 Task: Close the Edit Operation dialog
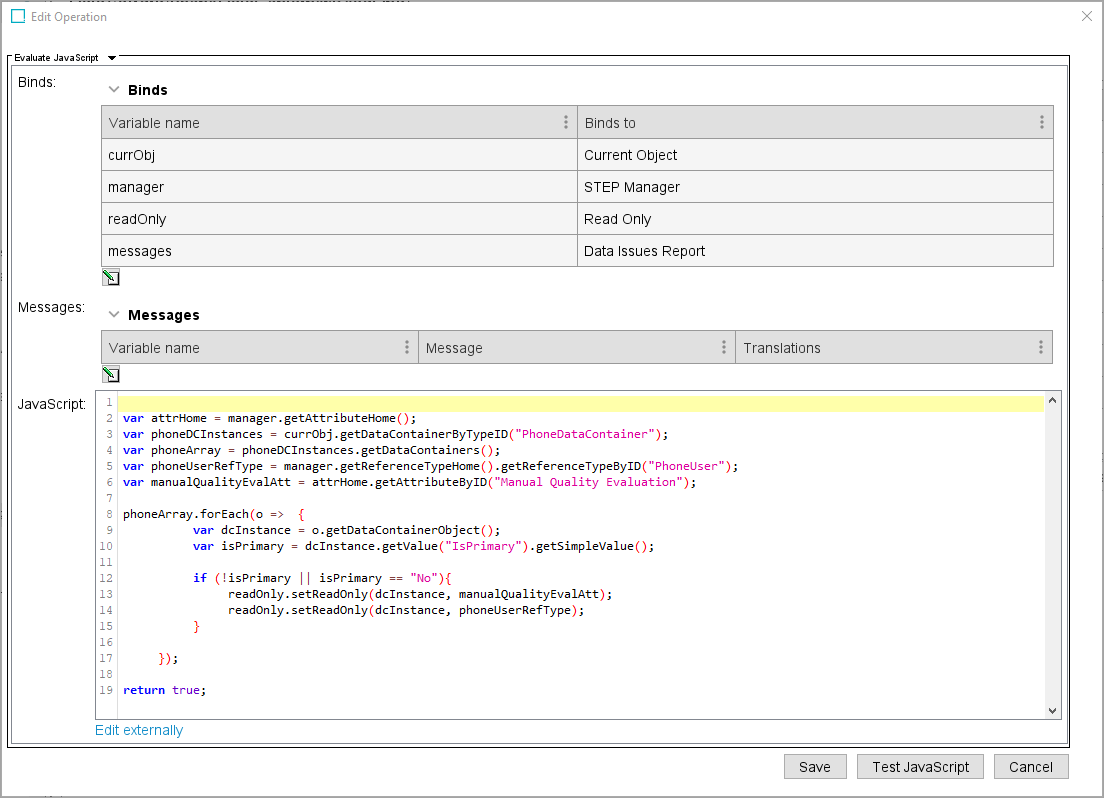point(1087,16)
